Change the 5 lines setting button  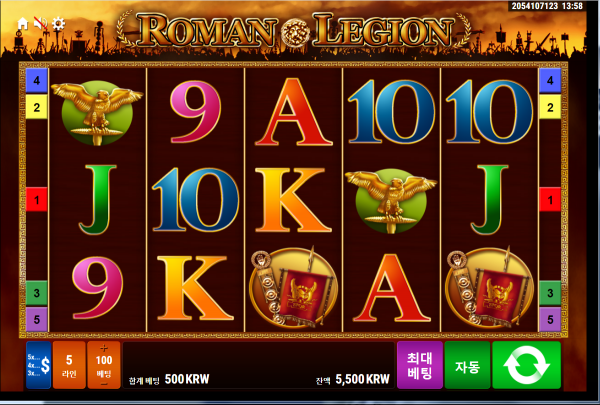pyautogui.click(x=69, y=365)
